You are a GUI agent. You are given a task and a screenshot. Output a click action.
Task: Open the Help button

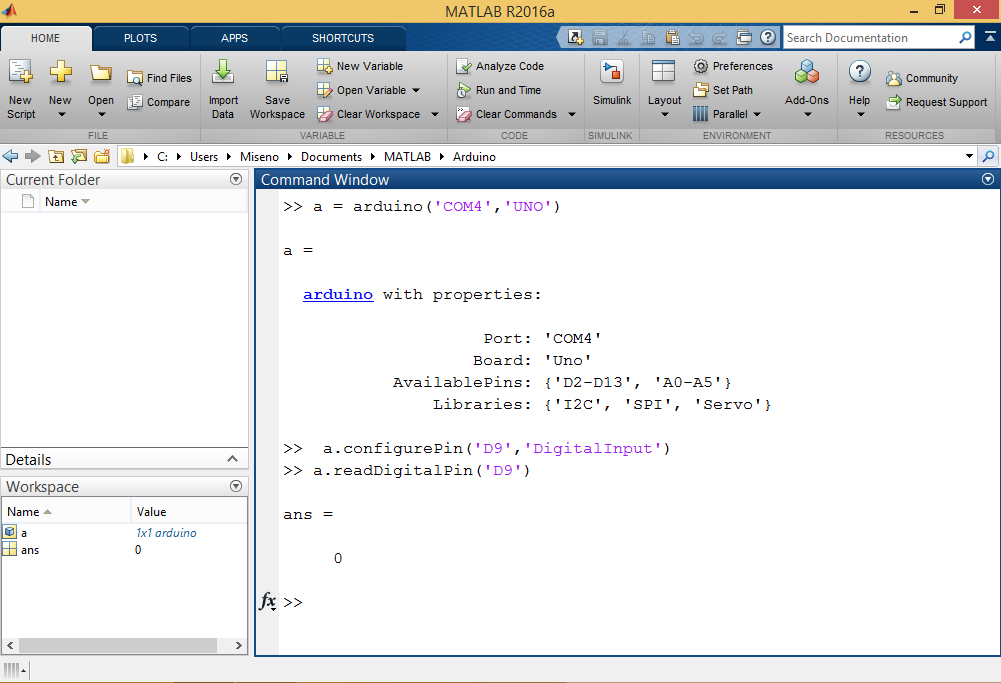(x=859, y=89)
